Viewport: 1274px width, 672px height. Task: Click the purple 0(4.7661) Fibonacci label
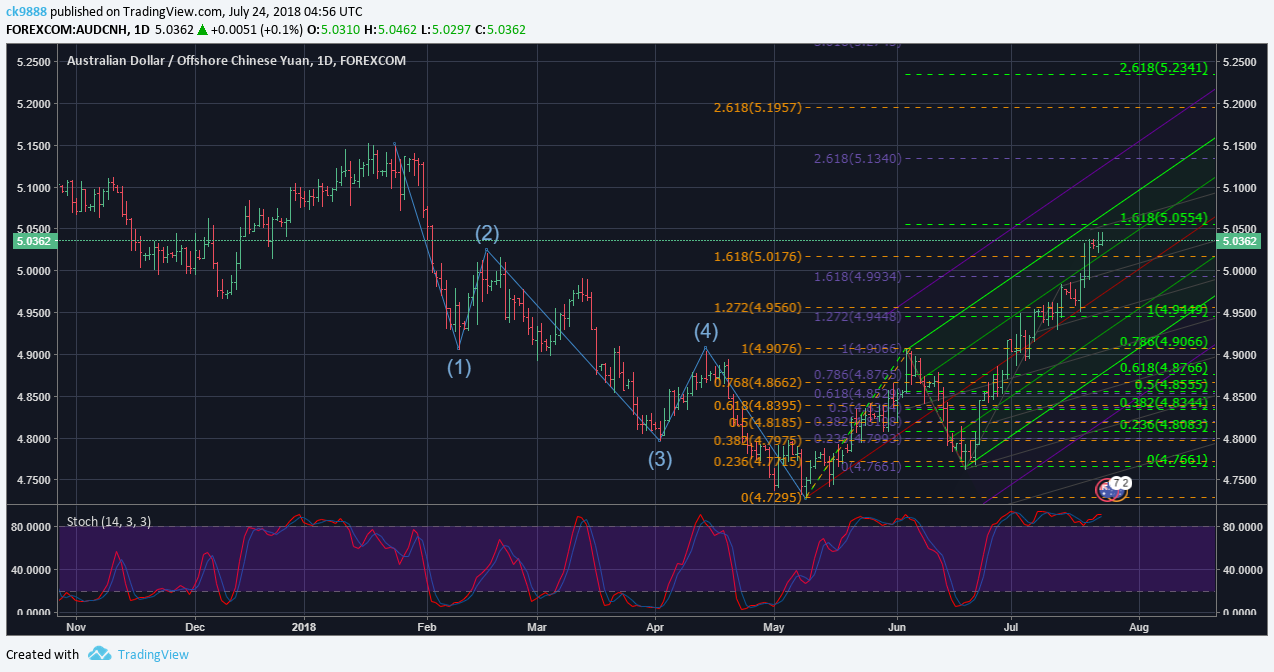point(872,467)
